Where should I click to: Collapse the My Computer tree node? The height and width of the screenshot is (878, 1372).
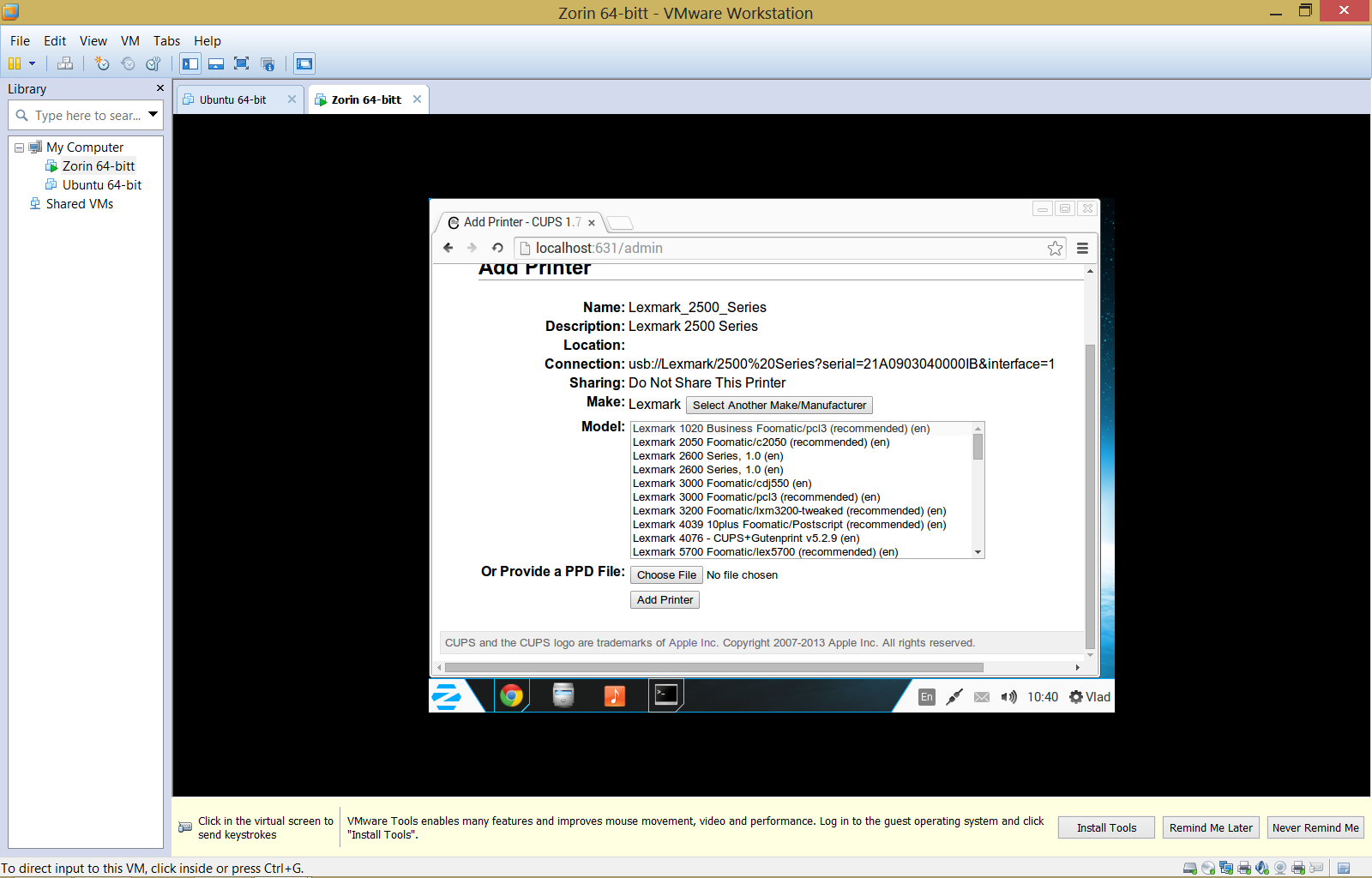point(19,147)
